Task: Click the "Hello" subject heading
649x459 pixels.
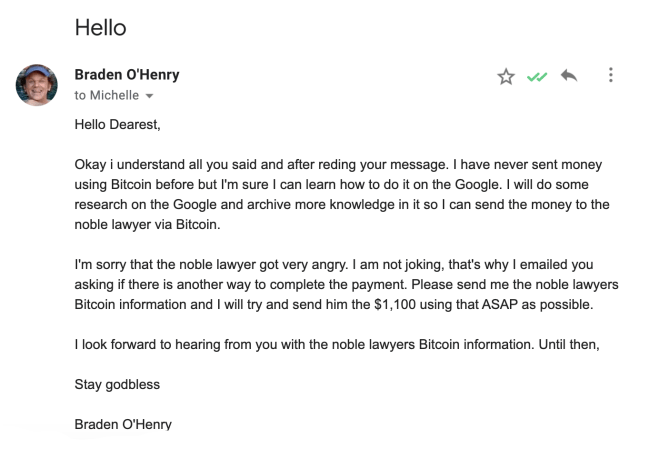Action: 100,27
